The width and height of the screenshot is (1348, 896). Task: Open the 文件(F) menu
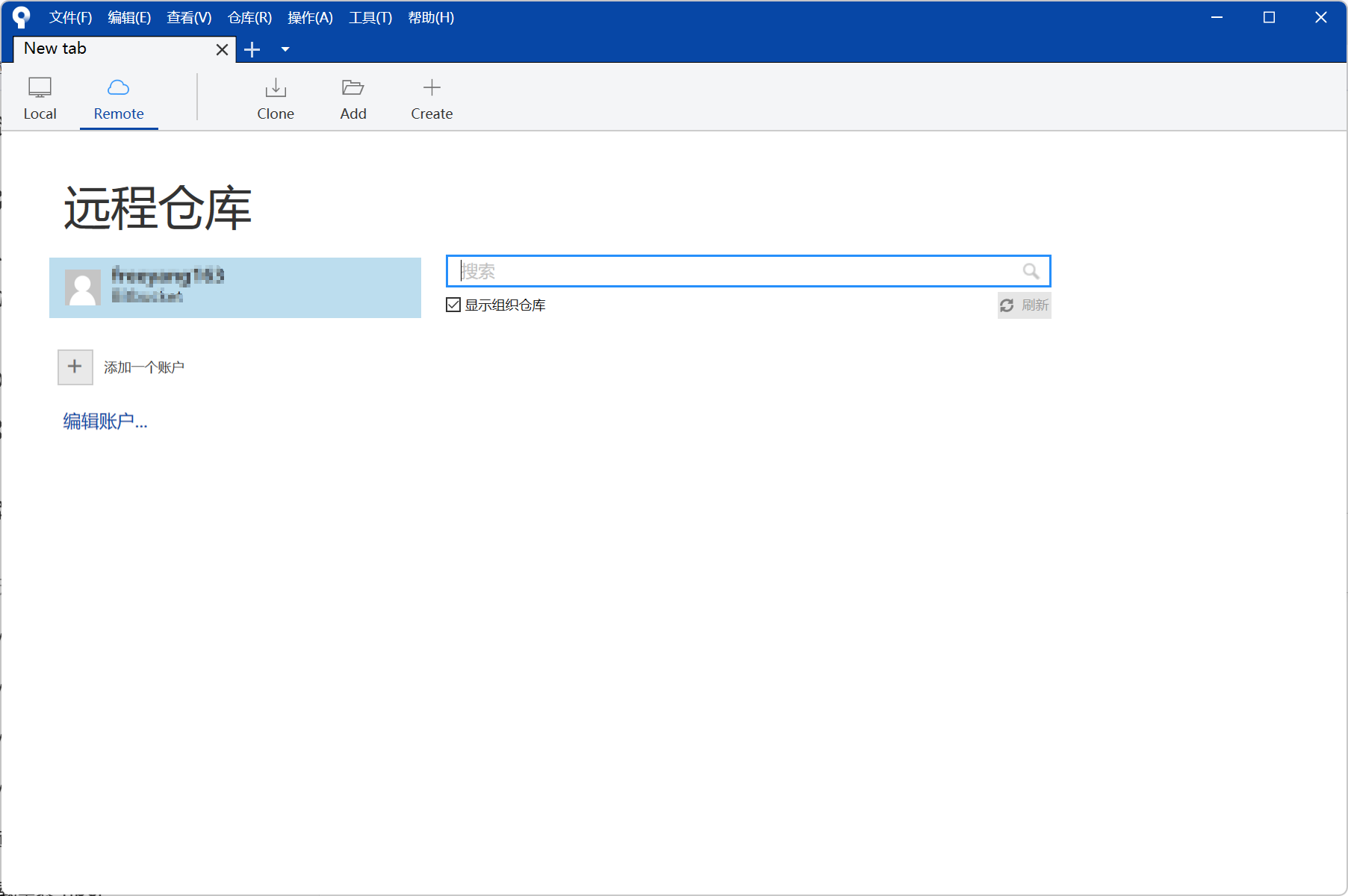click(70, 17)
